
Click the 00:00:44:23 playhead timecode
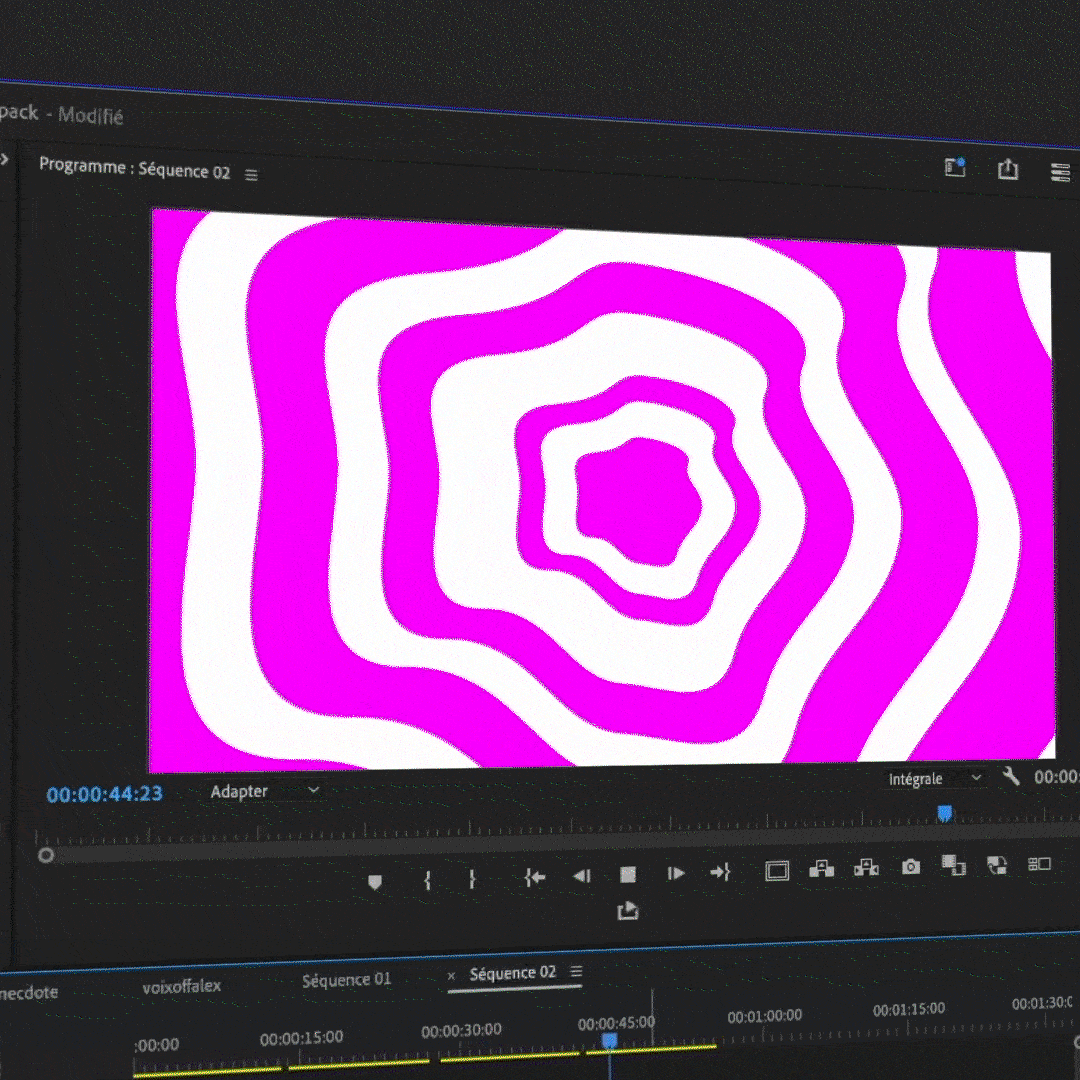click(x=104, y=795)
